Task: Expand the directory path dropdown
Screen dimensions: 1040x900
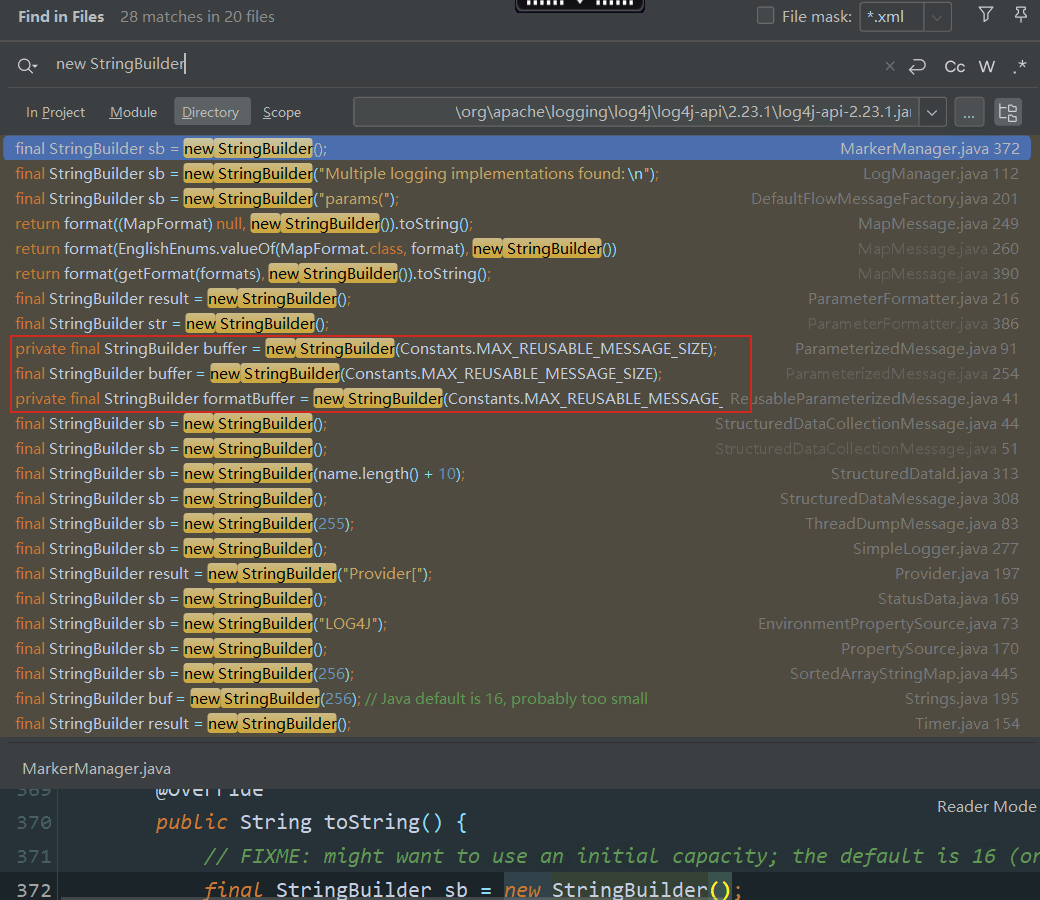Action: click(932, 112)
